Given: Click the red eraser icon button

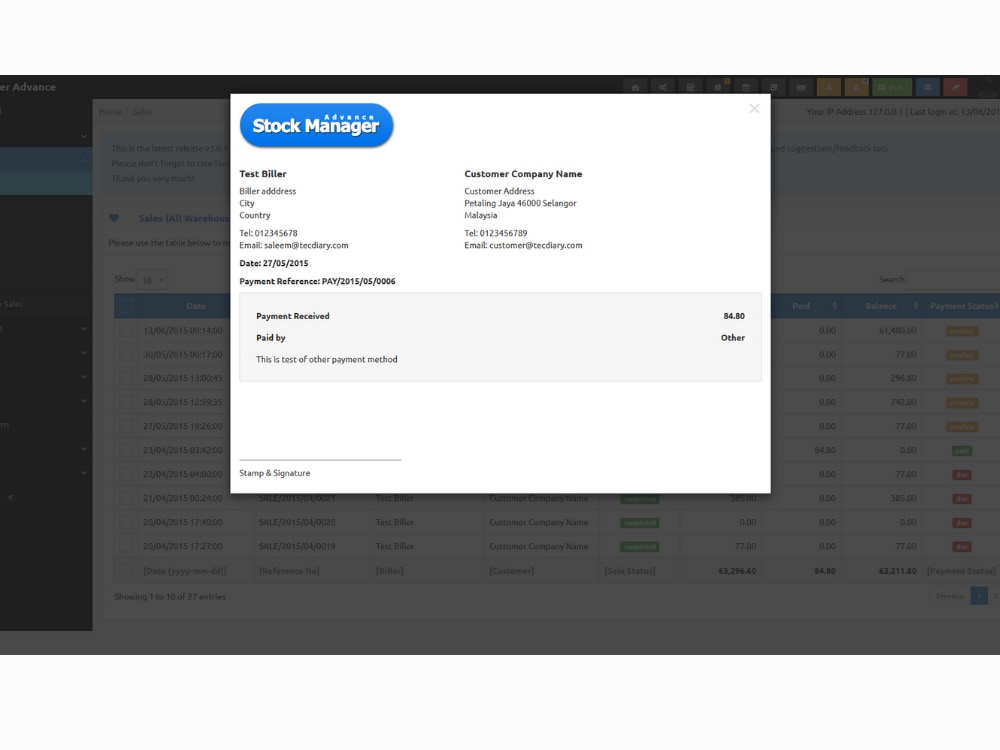Looking at the screenshot, I should click(955, 87).
